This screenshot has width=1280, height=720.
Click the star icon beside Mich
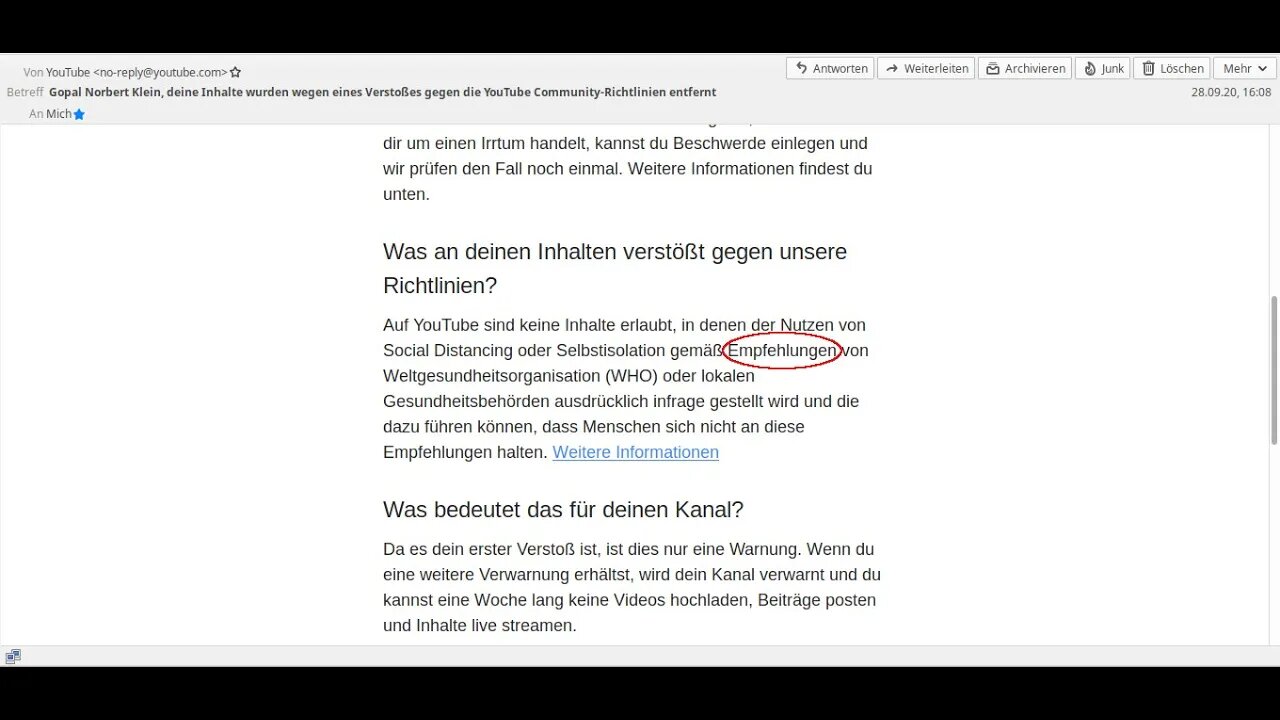pyautogui.click(x=79, y=114)
